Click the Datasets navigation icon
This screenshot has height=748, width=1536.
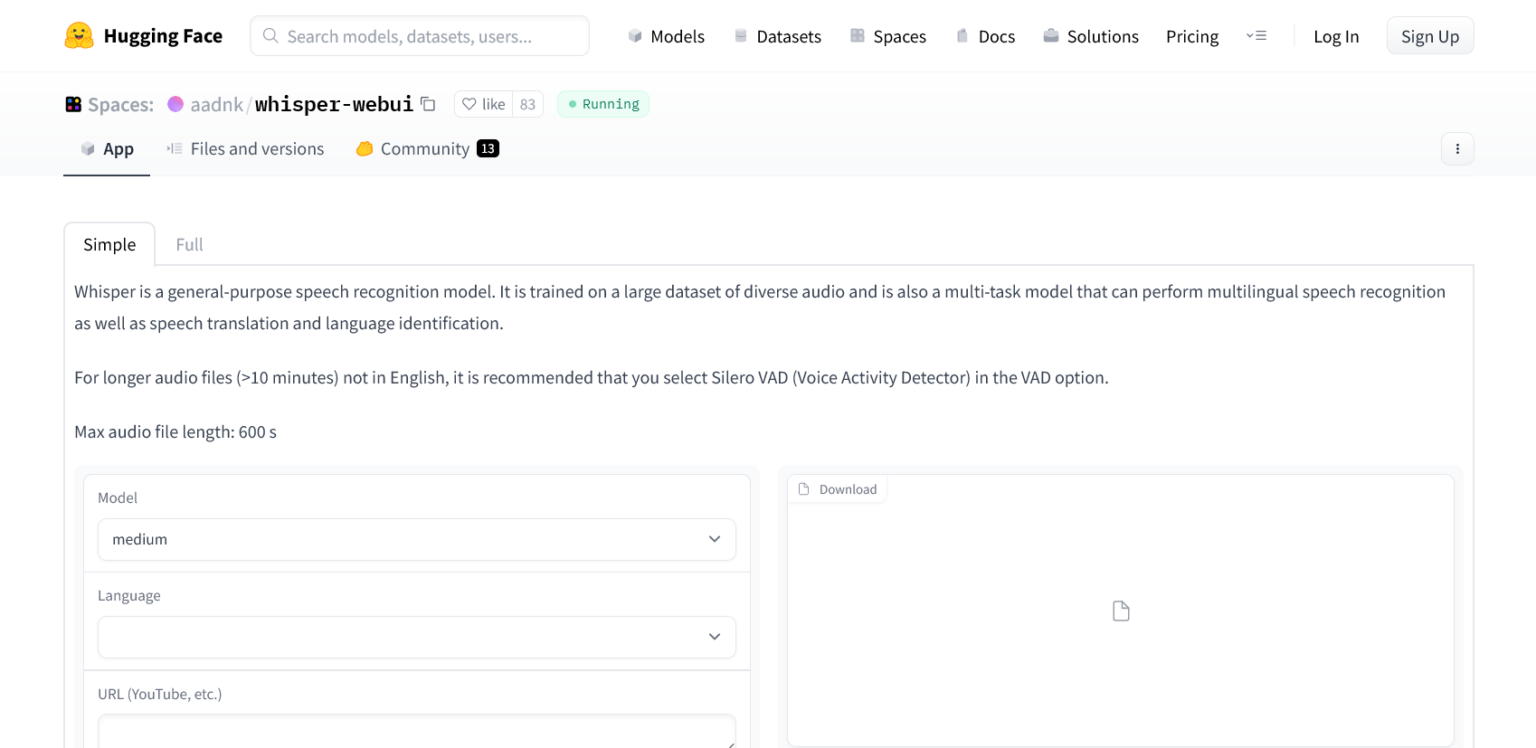coord(739,35)
